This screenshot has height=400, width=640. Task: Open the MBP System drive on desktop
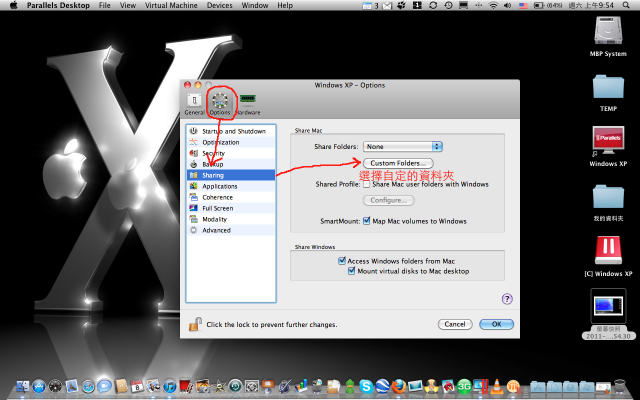pyautogui.click(x=608, y=37)
